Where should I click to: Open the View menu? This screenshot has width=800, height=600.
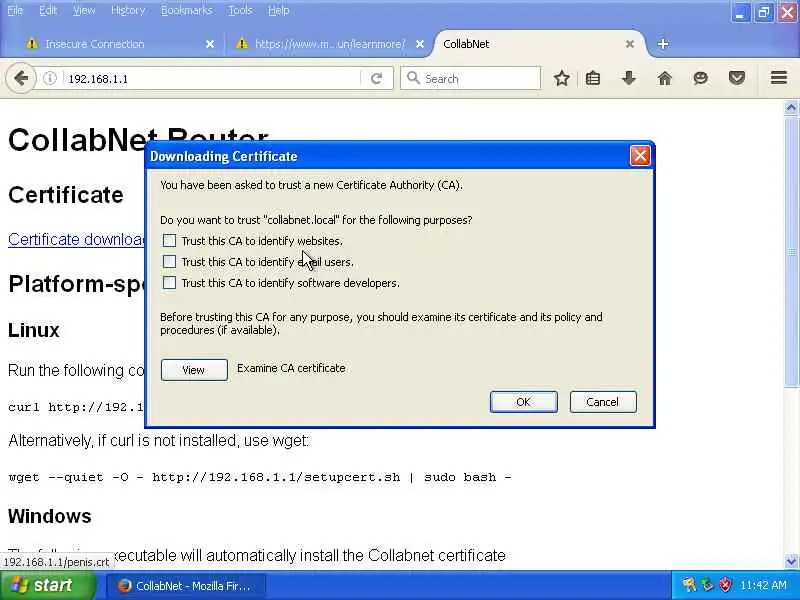(84, 10)
